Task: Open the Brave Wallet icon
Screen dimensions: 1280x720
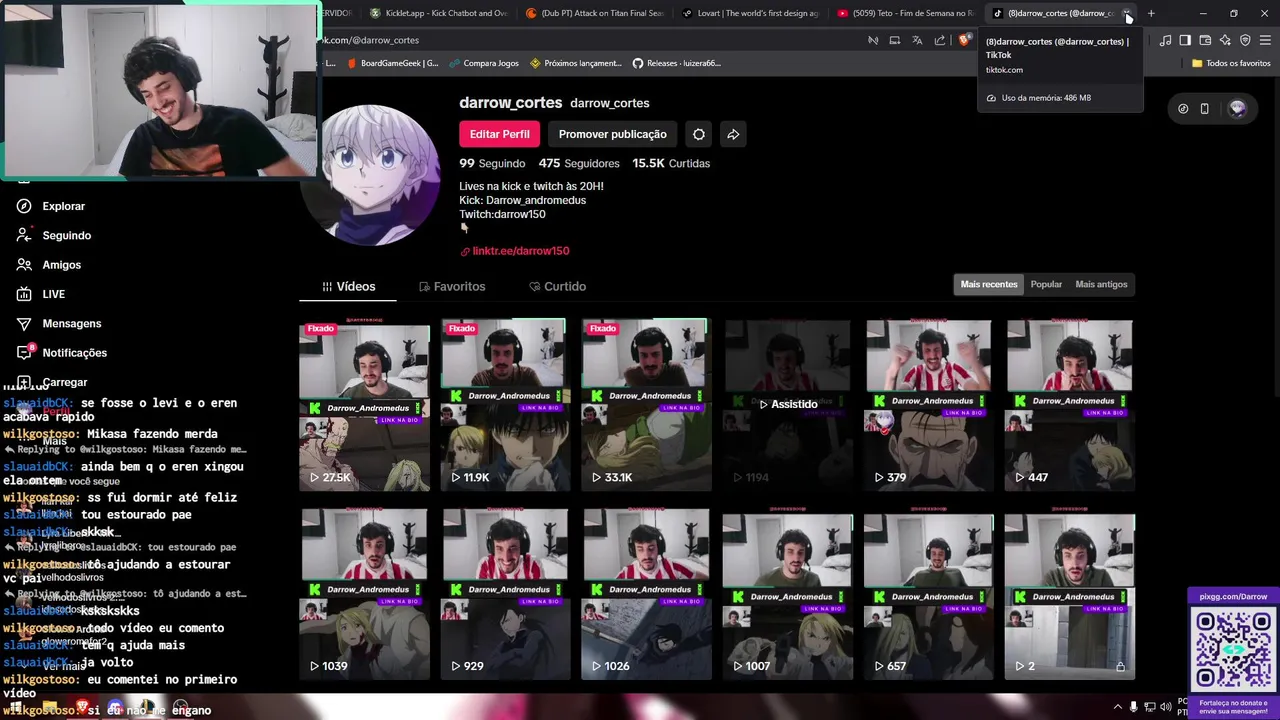Action: click(x=1205, y=40)
